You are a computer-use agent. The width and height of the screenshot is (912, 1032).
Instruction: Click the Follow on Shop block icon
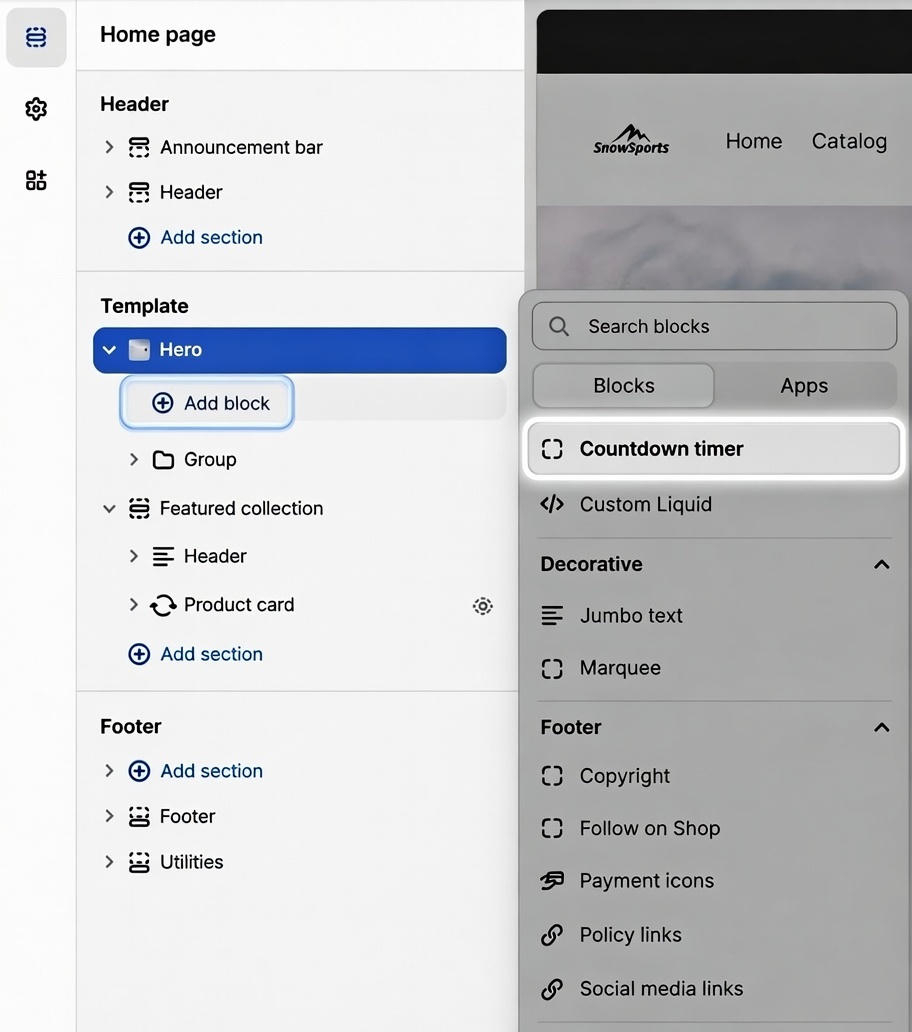coord(551,828)
